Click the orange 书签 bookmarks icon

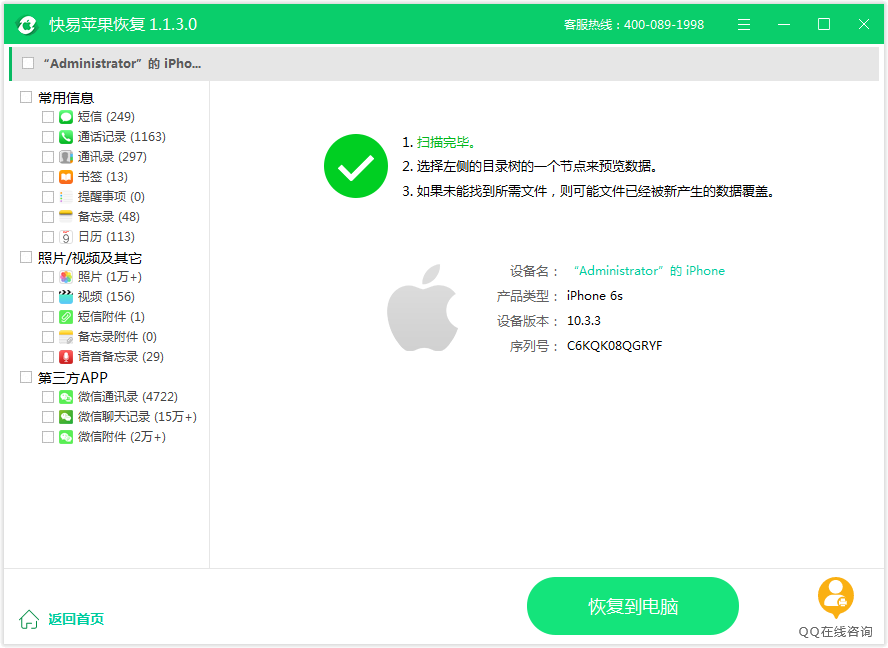point(66,177)
